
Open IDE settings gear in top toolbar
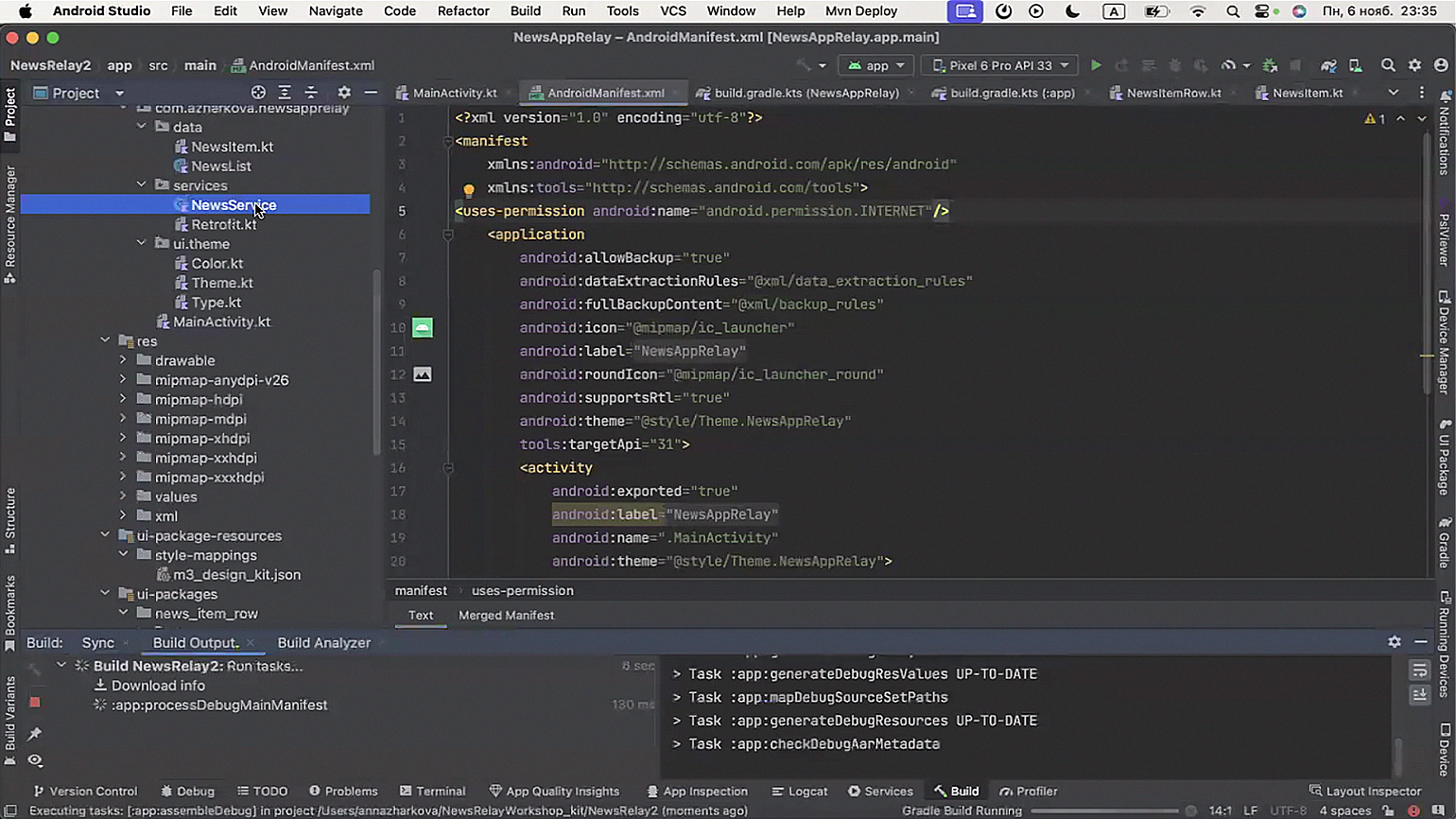coord(1414,65)
